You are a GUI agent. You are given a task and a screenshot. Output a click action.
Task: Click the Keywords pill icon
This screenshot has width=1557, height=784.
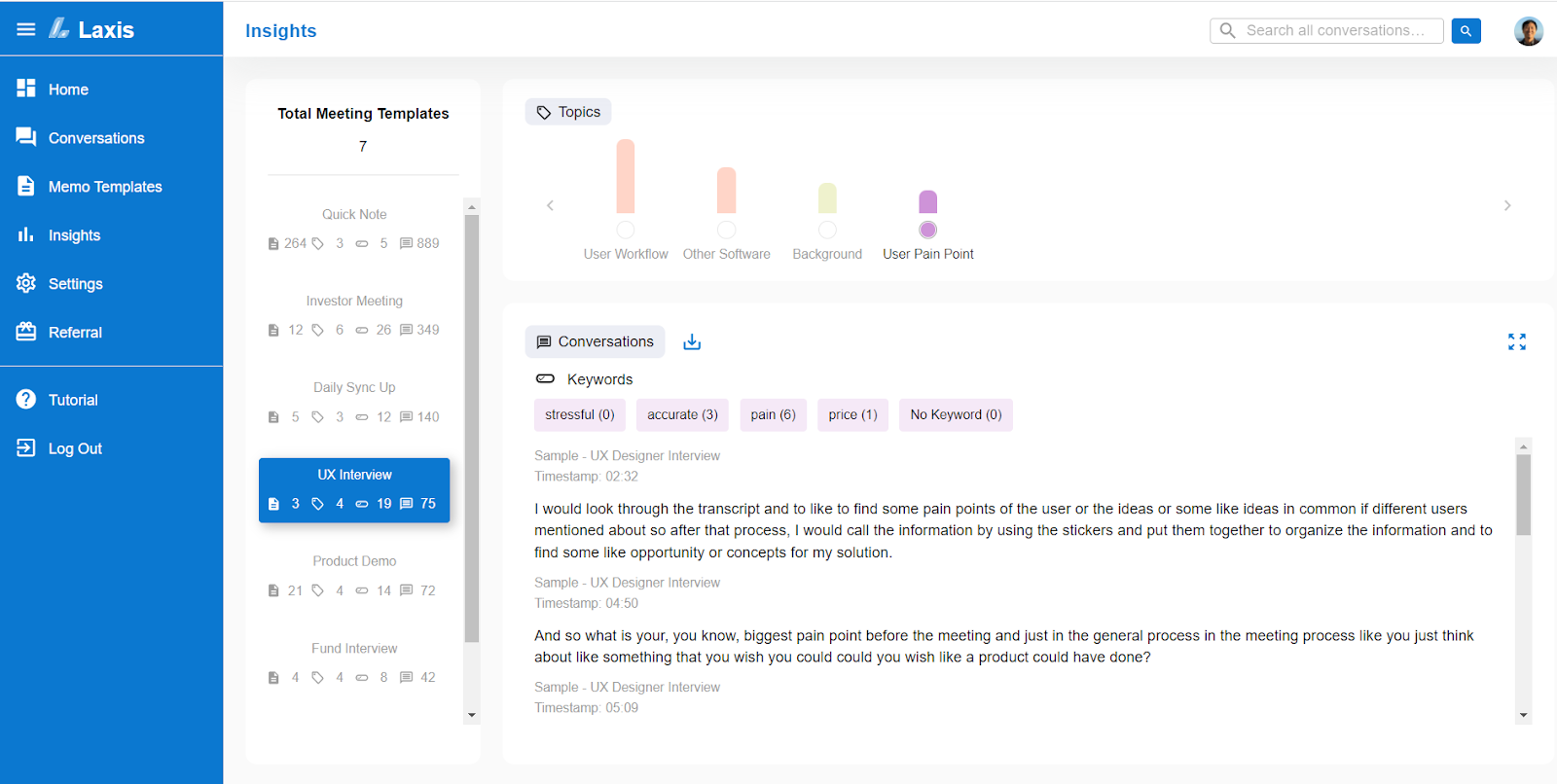tap(546, 378)
